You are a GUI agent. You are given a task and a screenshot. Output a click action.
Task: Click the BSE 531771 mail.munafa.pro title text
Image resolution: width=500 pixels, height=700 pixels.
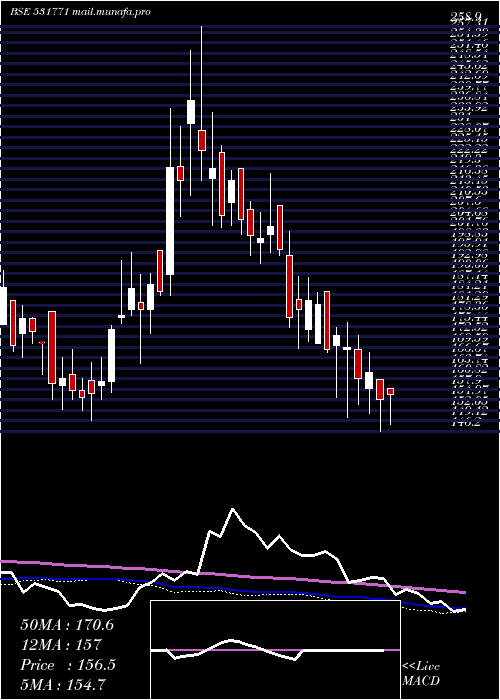click(80, 12)
